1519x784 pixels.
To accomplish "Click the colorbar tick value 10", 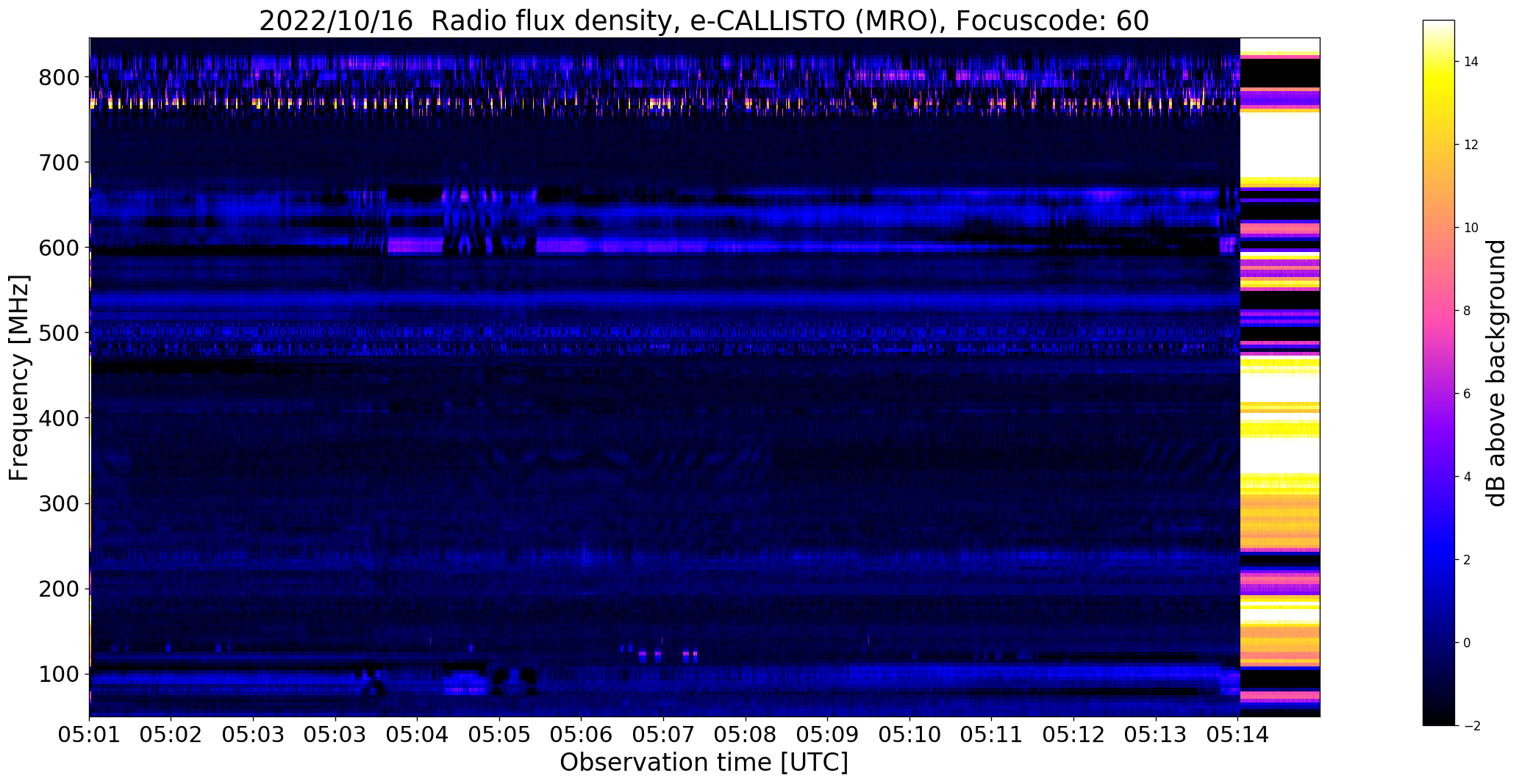I will pos(1471,228).
